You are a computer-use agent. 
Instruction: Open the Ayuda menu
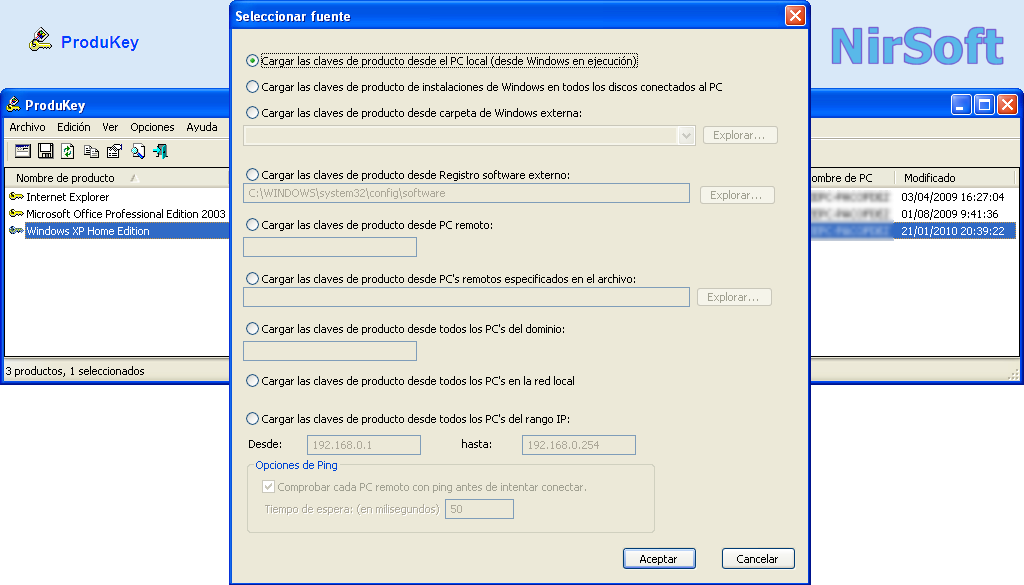(202, 127)
